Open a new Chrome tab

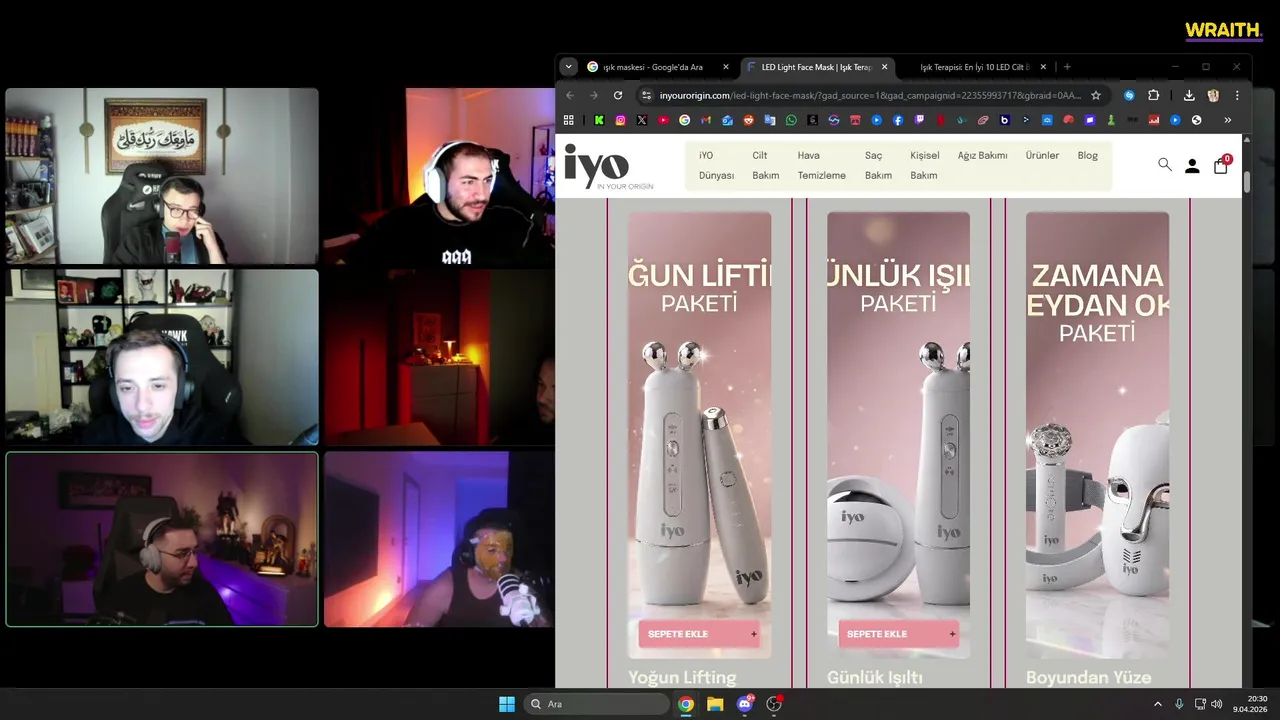[1067, 67]
